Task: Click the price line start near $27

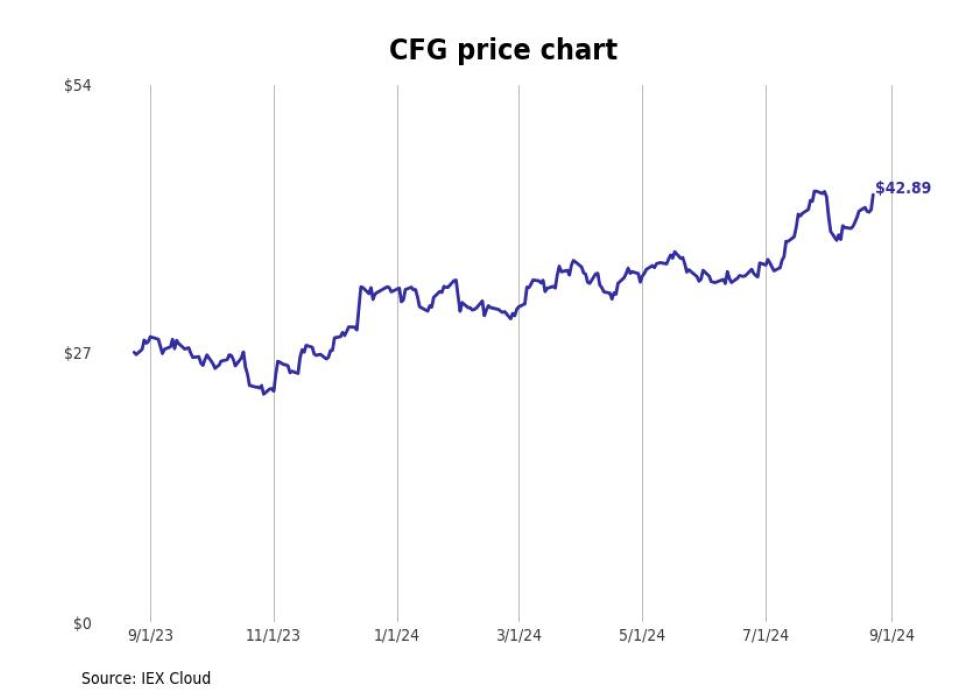Action: coord(134,353)
